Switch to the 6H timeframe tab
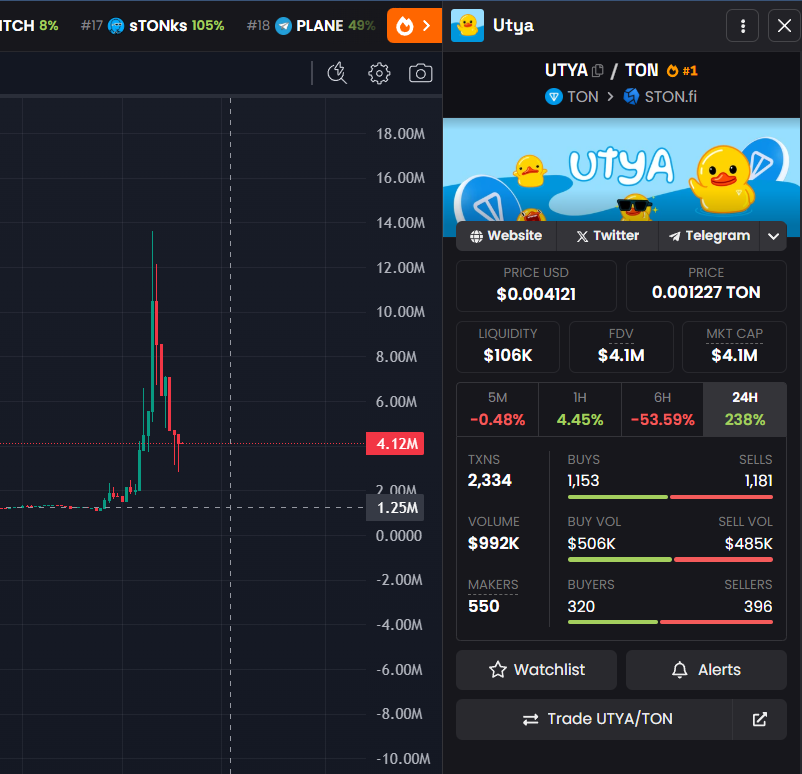 click(662, 410)
